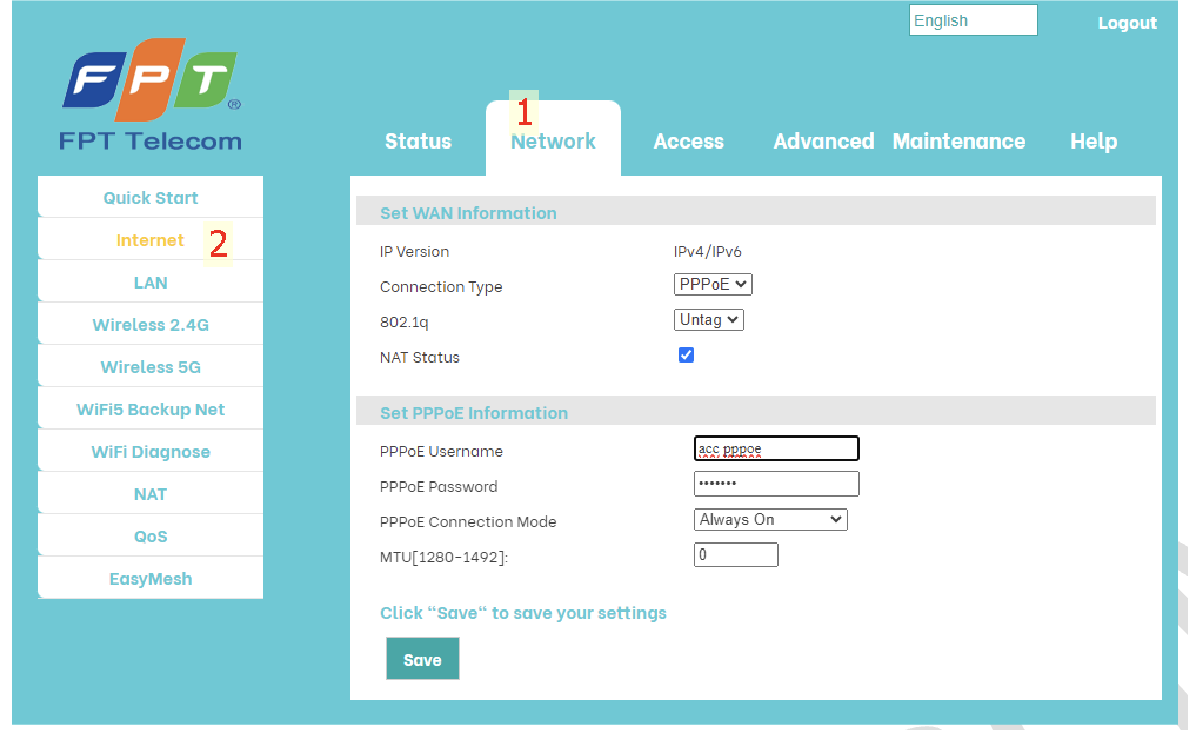The height and width of the screenshot is (730, 1188).
Task: Open the Connection Type dropdown
Action: coord(712,285)
